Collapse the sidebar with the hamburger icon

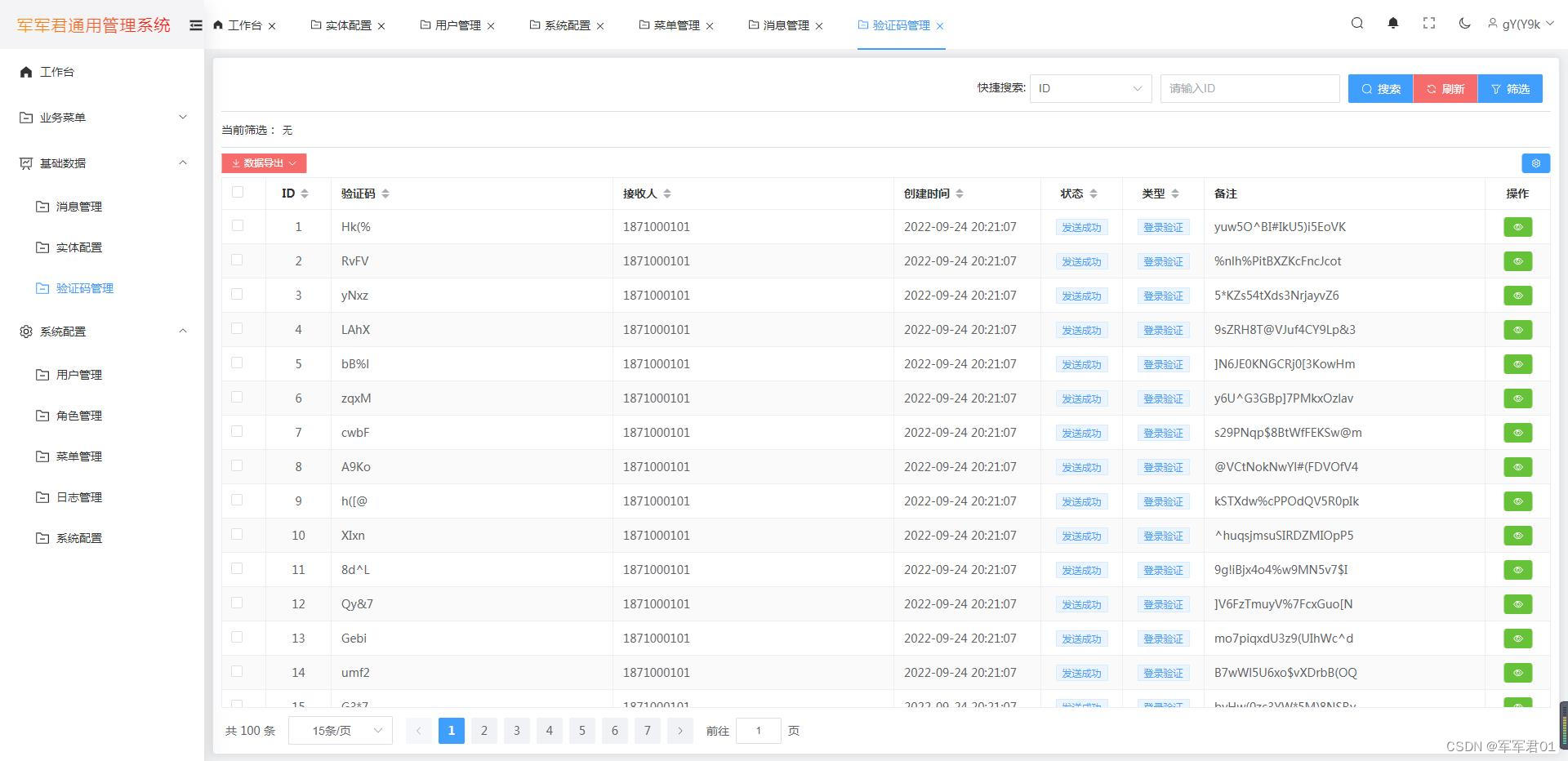(x=196, y=24)
